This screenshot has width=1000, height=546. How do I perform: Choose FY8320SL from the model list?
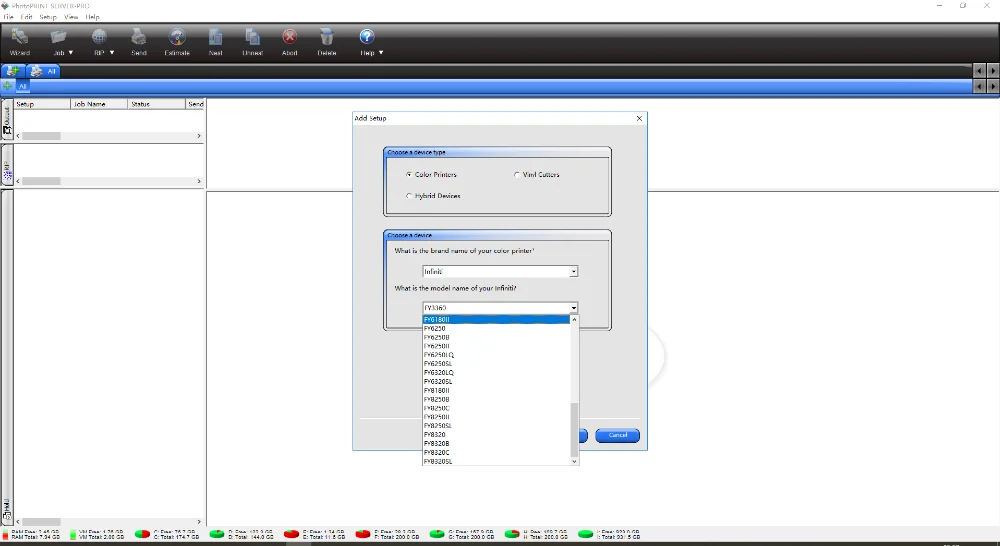click(x=496, y=461)
